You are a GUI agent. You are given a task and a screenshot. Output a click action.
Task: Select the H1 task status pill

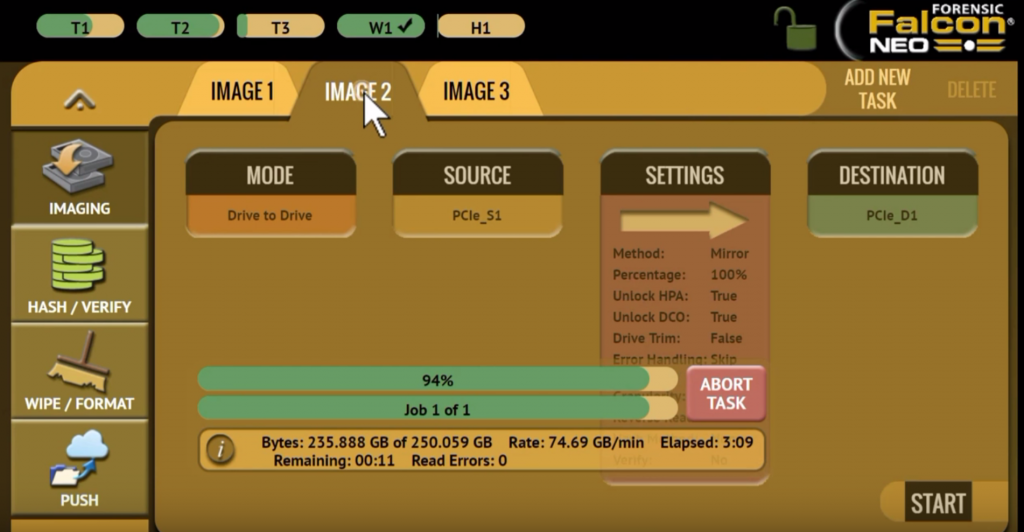coord(481,27)
